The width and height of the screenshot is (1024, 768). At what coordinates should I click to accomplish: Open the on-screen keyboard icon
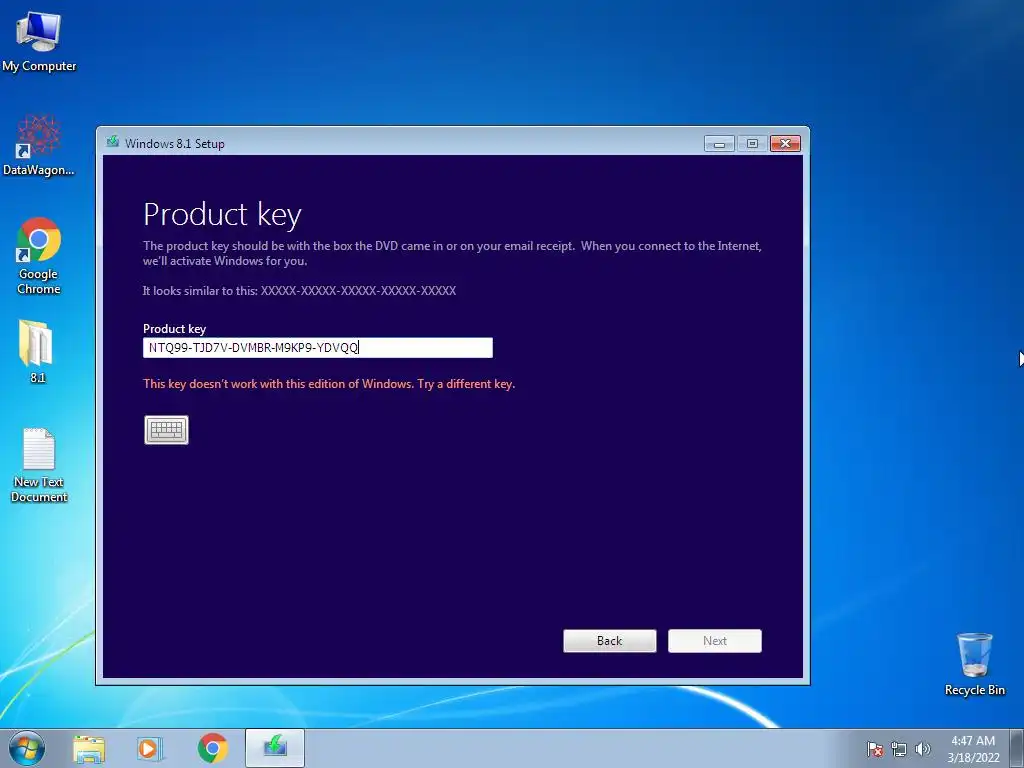[166, 430]
